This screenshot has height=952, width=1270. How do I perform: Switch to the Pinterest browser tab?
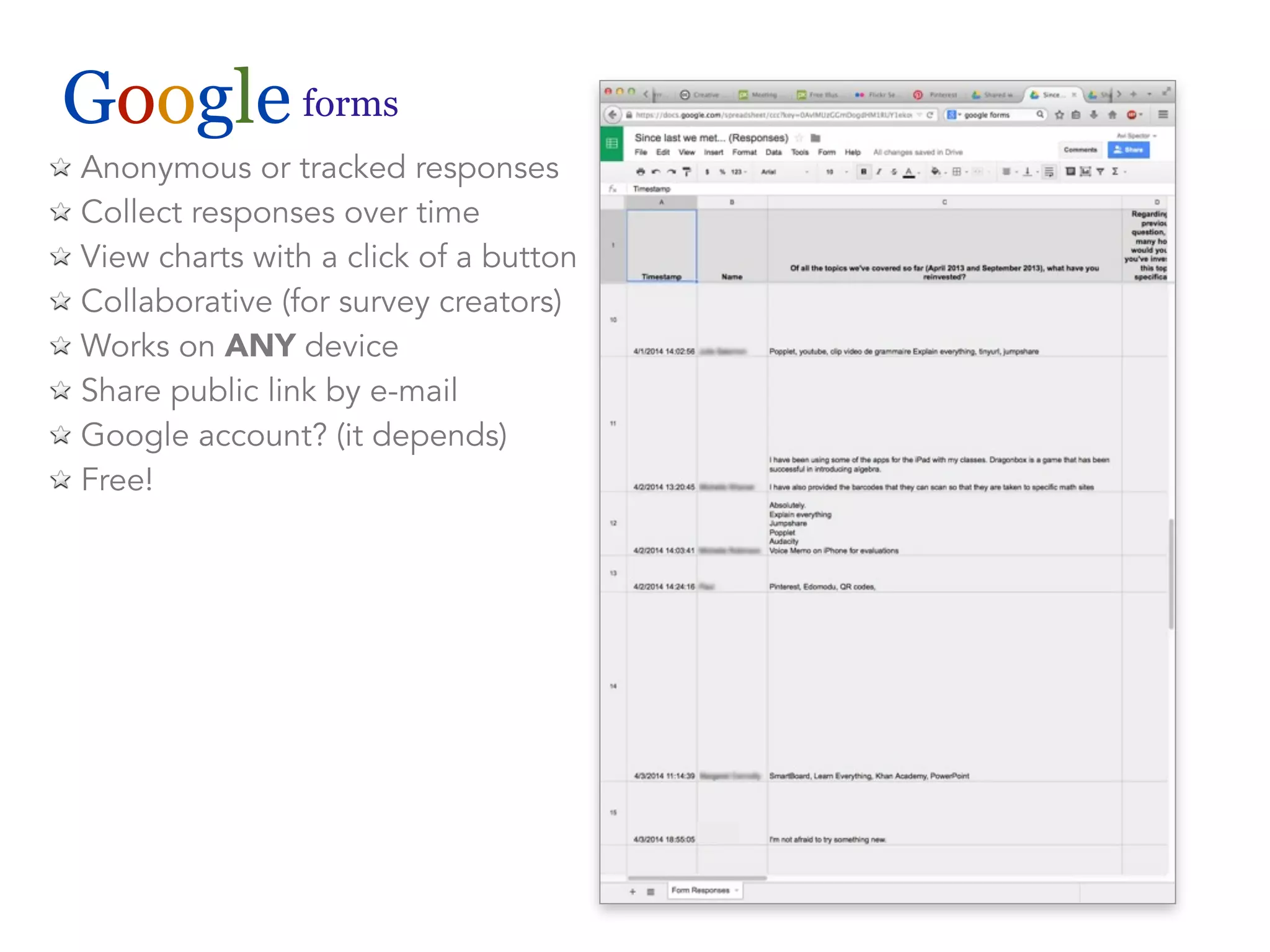click(x=936, y=95)
